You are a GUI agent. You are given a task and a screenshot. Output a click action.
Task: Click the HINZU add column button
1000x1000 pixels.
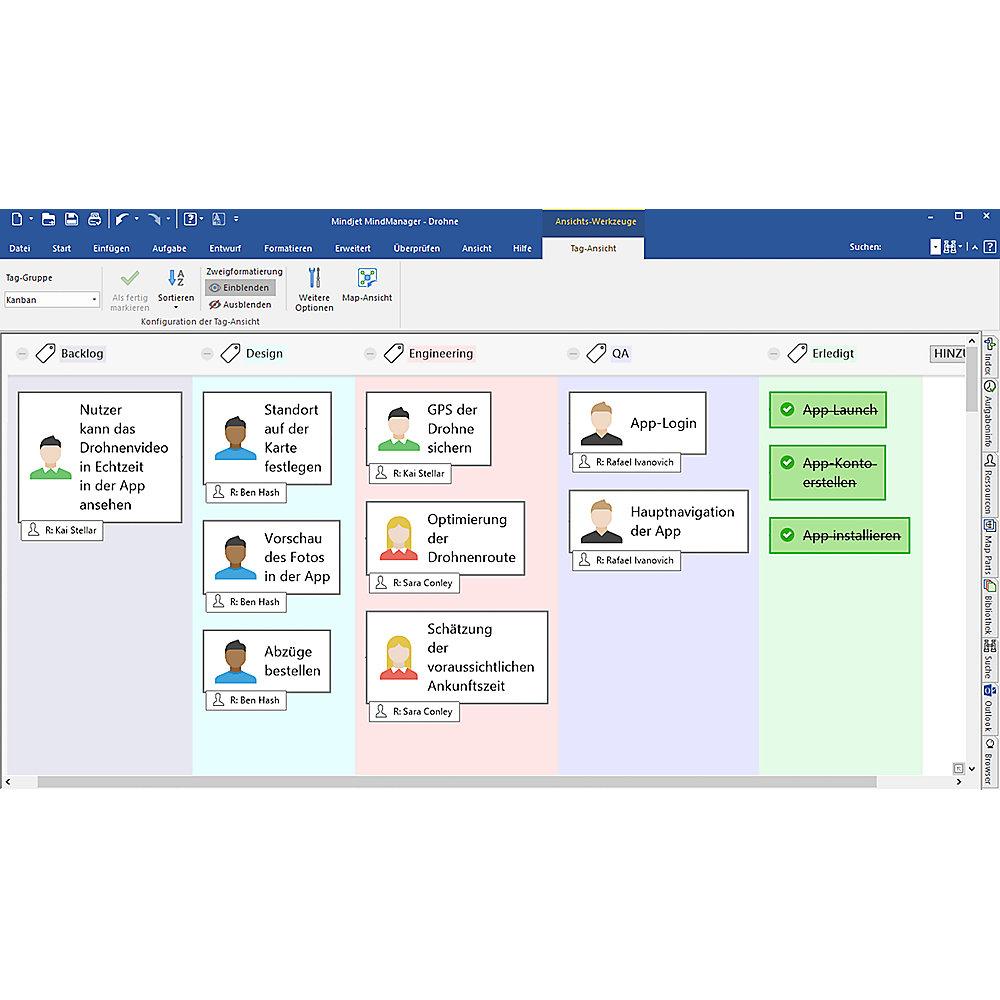pyautogui.click(x=948, y=353)
